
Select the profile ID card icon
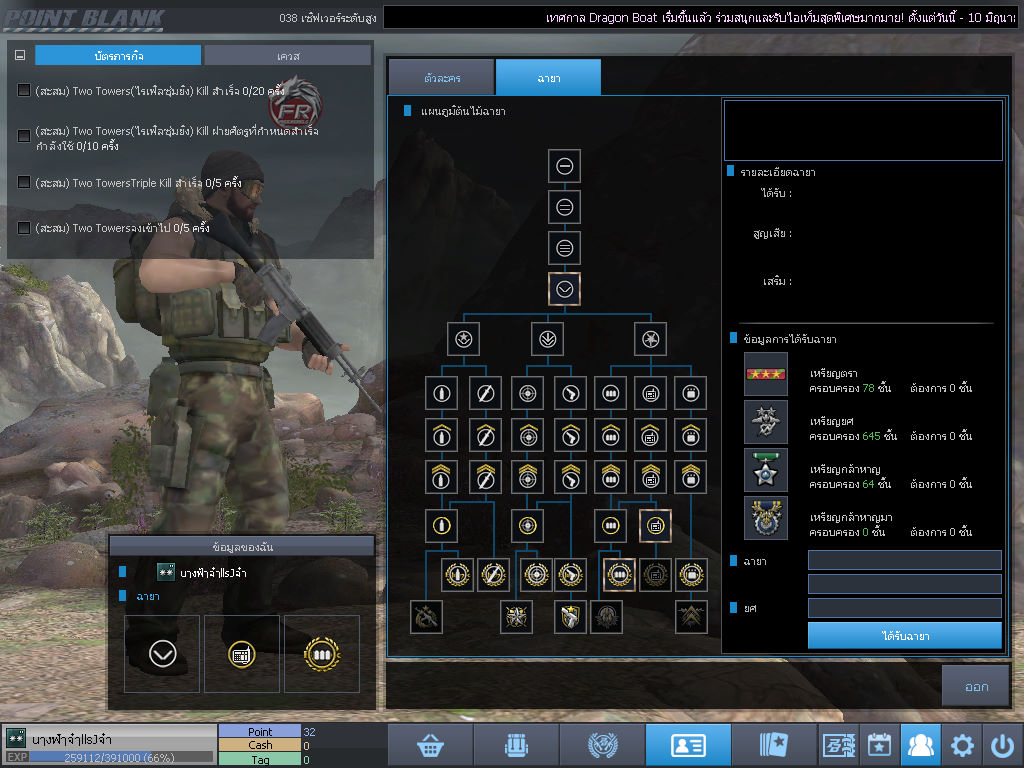tap(688, 745)
